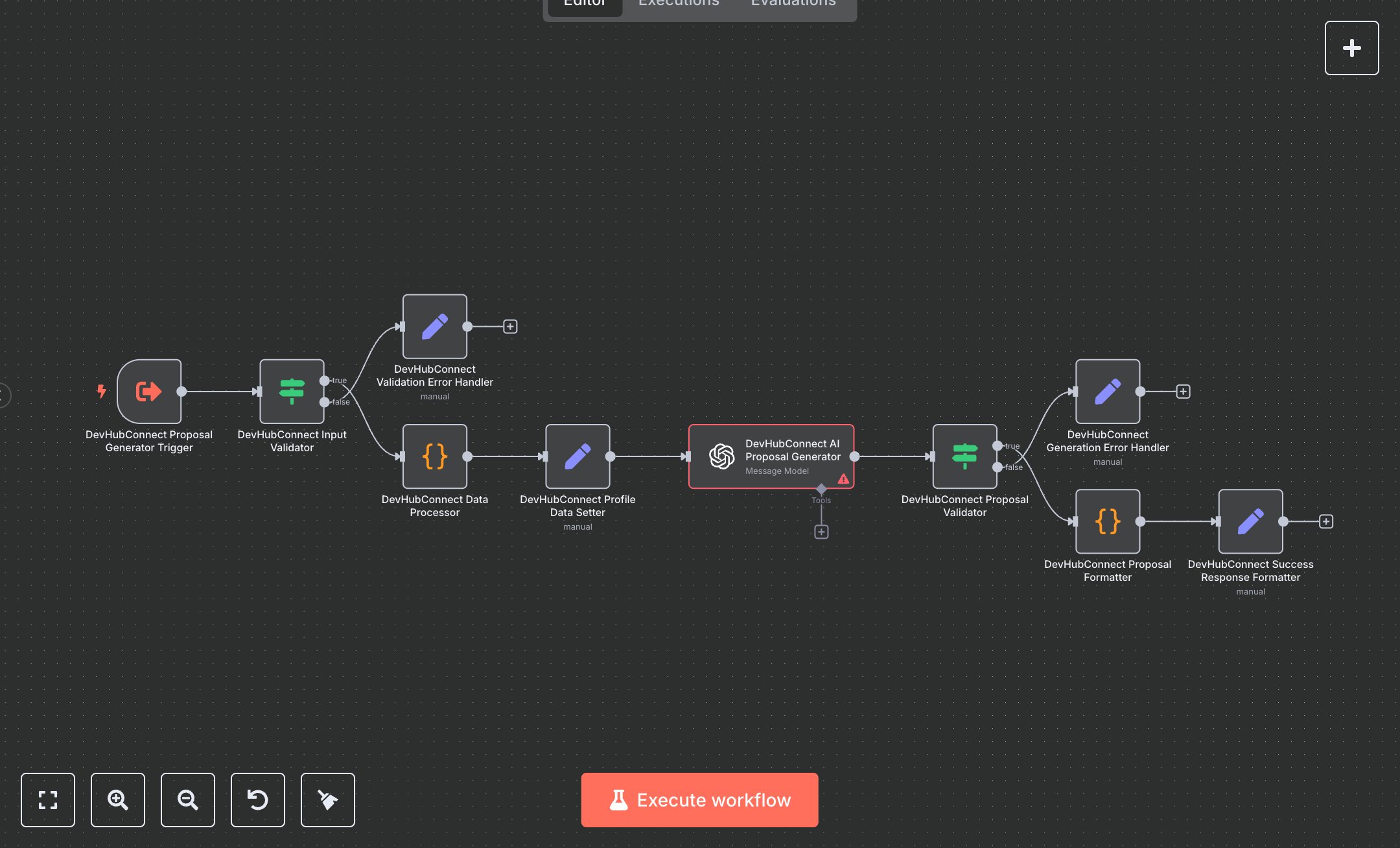Viewport: 1400px width, 848px height.
Task: Select the DevHubConnect Proposal Generator Trigger node
Action: (x=149, y=392)
